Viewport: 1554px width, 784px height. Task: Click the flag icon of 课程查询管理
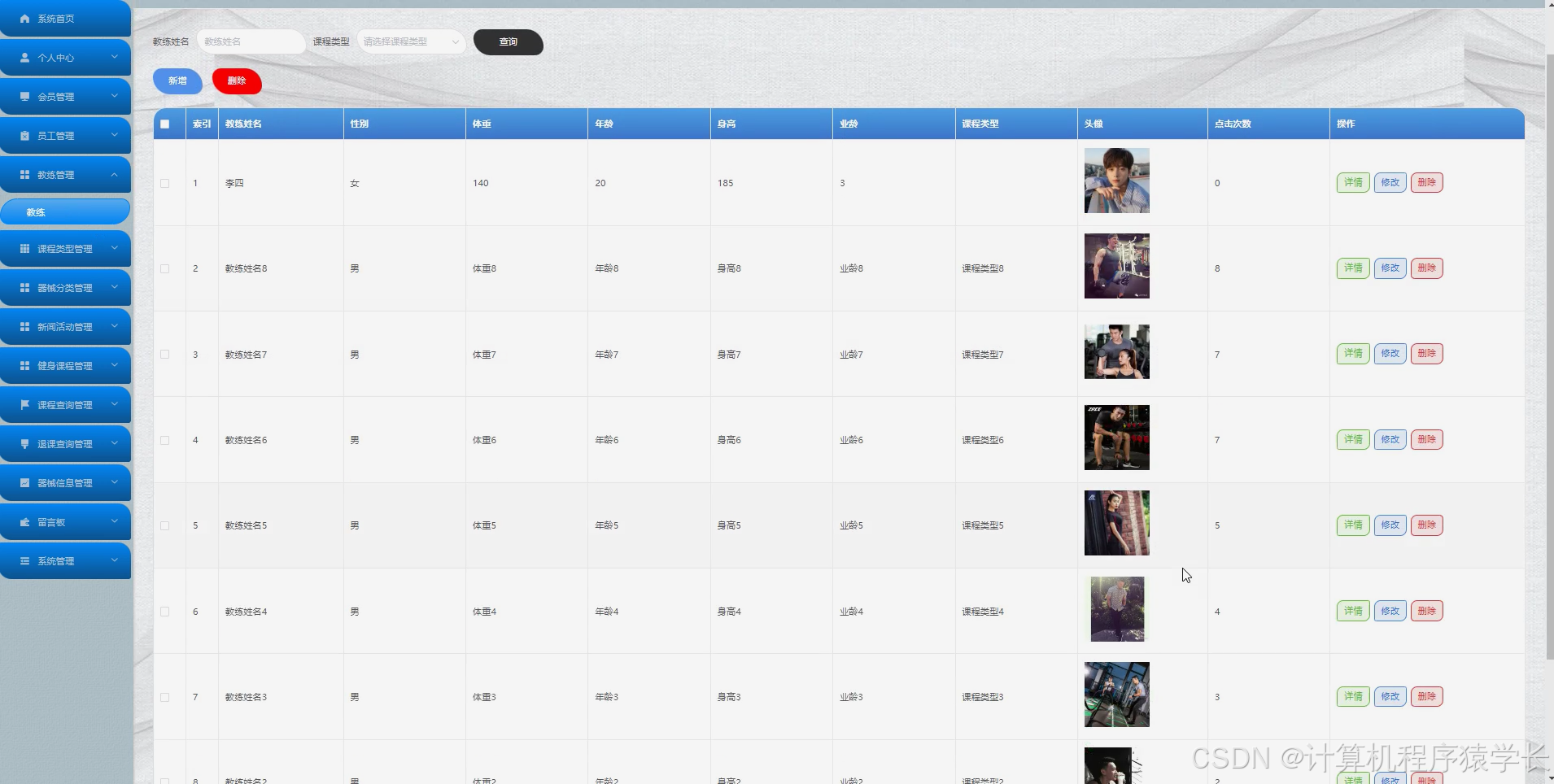point(24,404)
